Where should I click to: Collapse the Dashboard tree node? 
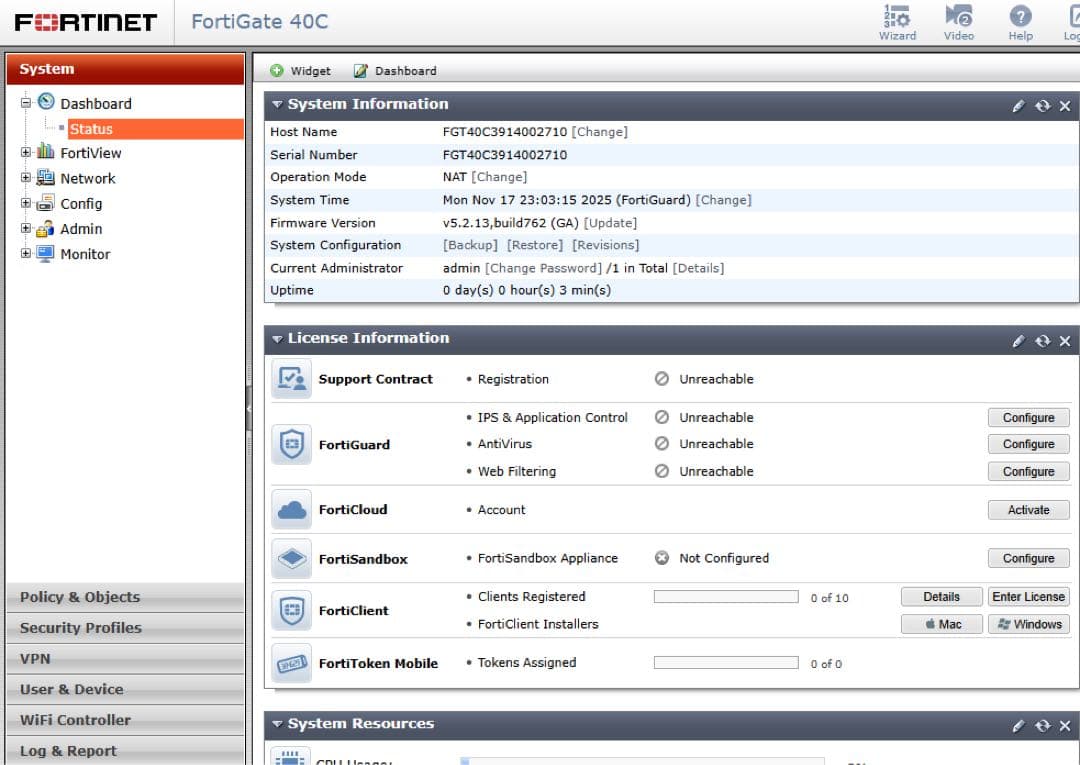pos(26,102)
